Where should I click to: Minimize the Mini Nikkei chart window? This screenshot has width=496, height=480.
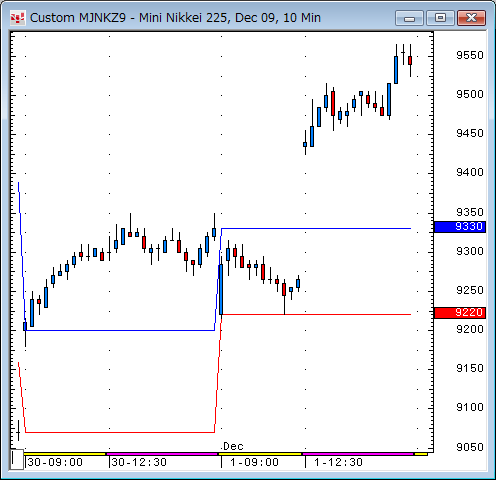[409, 18]
